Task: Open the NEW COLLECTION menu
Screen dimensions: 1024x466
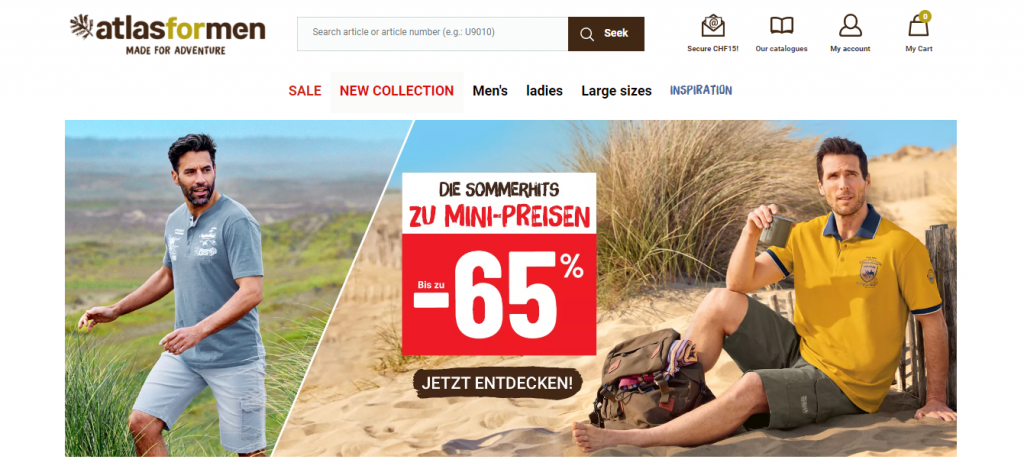Action: [396, 91]
